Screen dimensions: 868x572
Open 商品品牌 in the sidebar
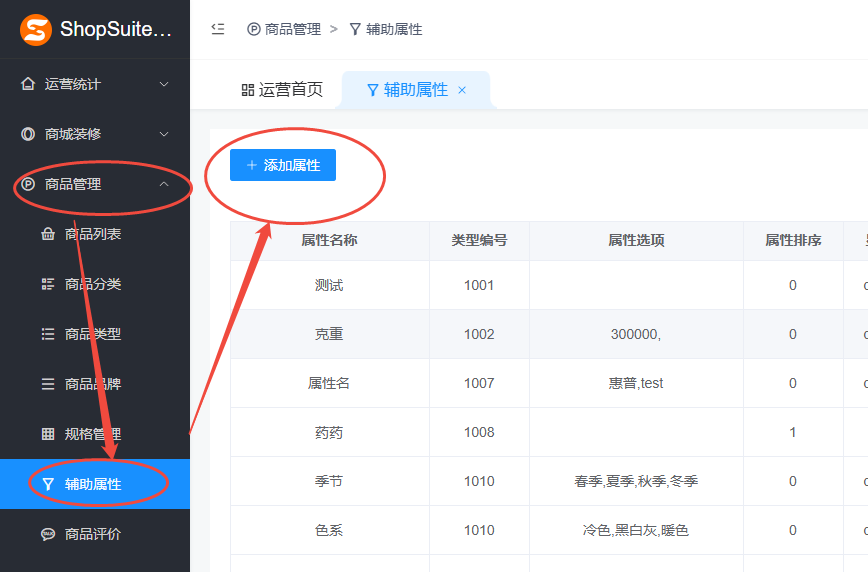coord(93,384)
